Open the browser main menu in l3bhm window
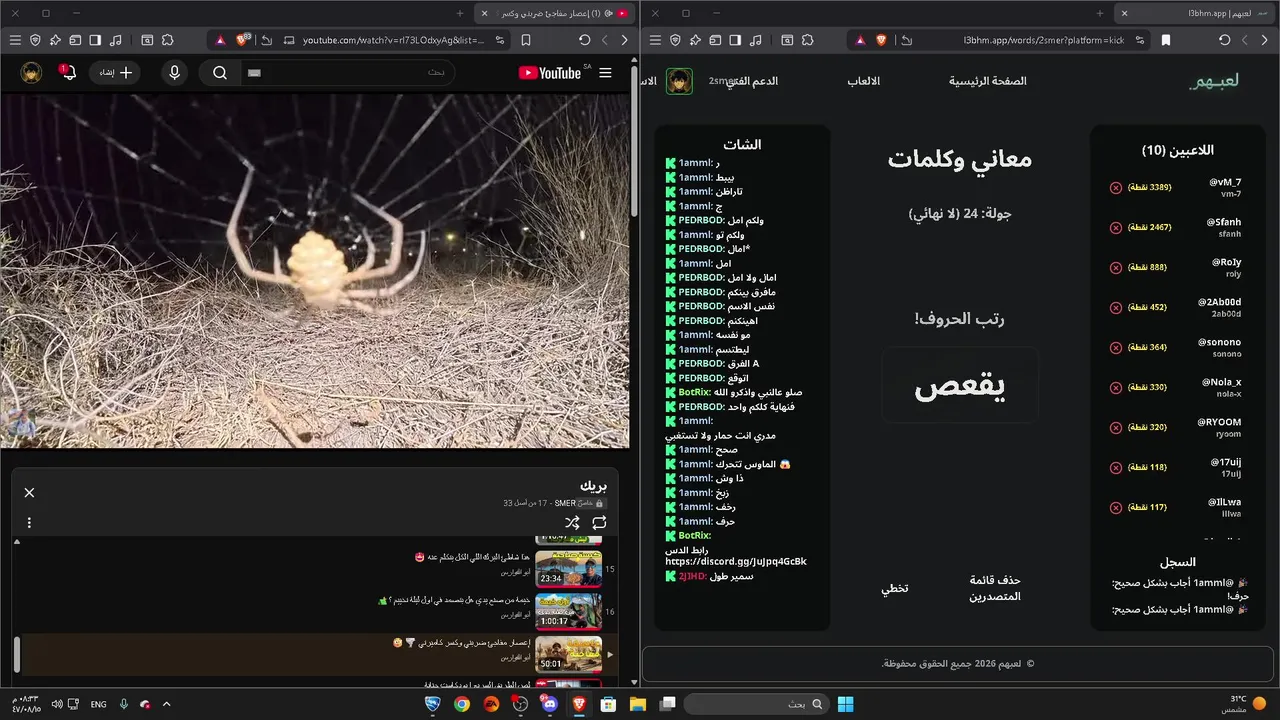This screenshot has height=720, width=1280. pos(655,40)
